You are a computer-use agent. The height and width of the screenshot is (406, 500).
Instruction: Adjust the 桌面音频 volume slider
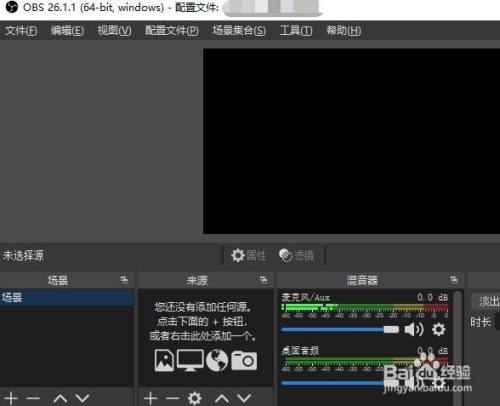pos(340,383)
